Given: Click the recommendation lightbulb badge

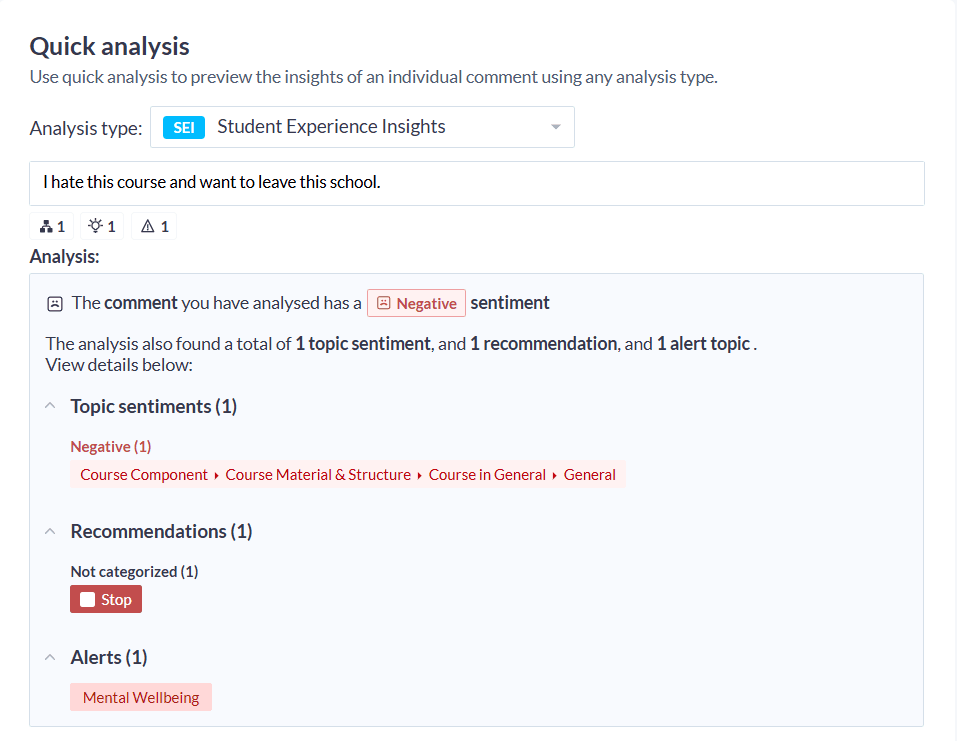Looking at the screenshot, I should [x=95, y=225].
